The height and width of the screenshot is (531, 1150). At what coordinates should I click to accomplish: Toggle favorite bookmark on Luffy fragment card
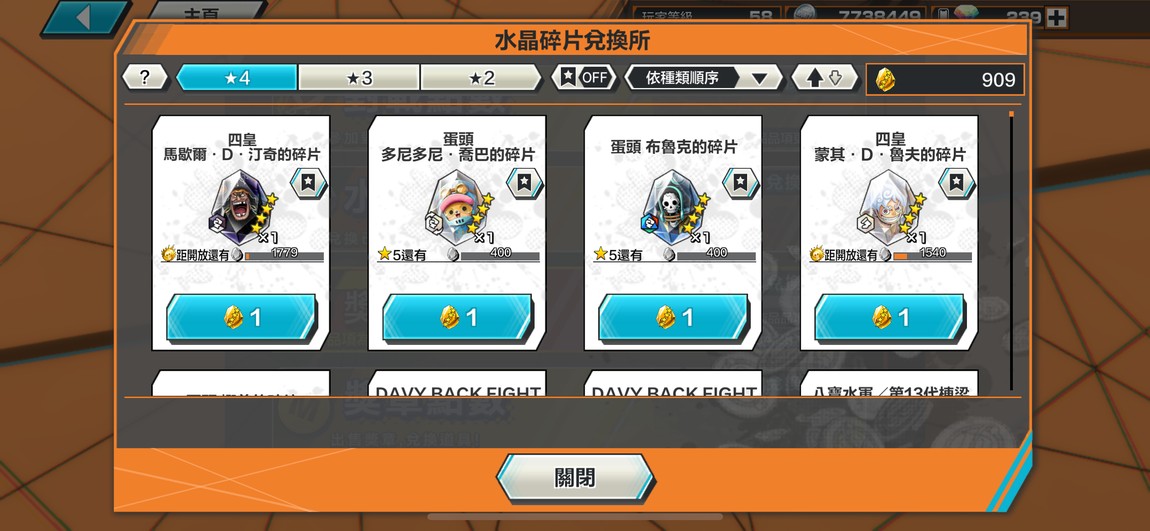[957, 183]
